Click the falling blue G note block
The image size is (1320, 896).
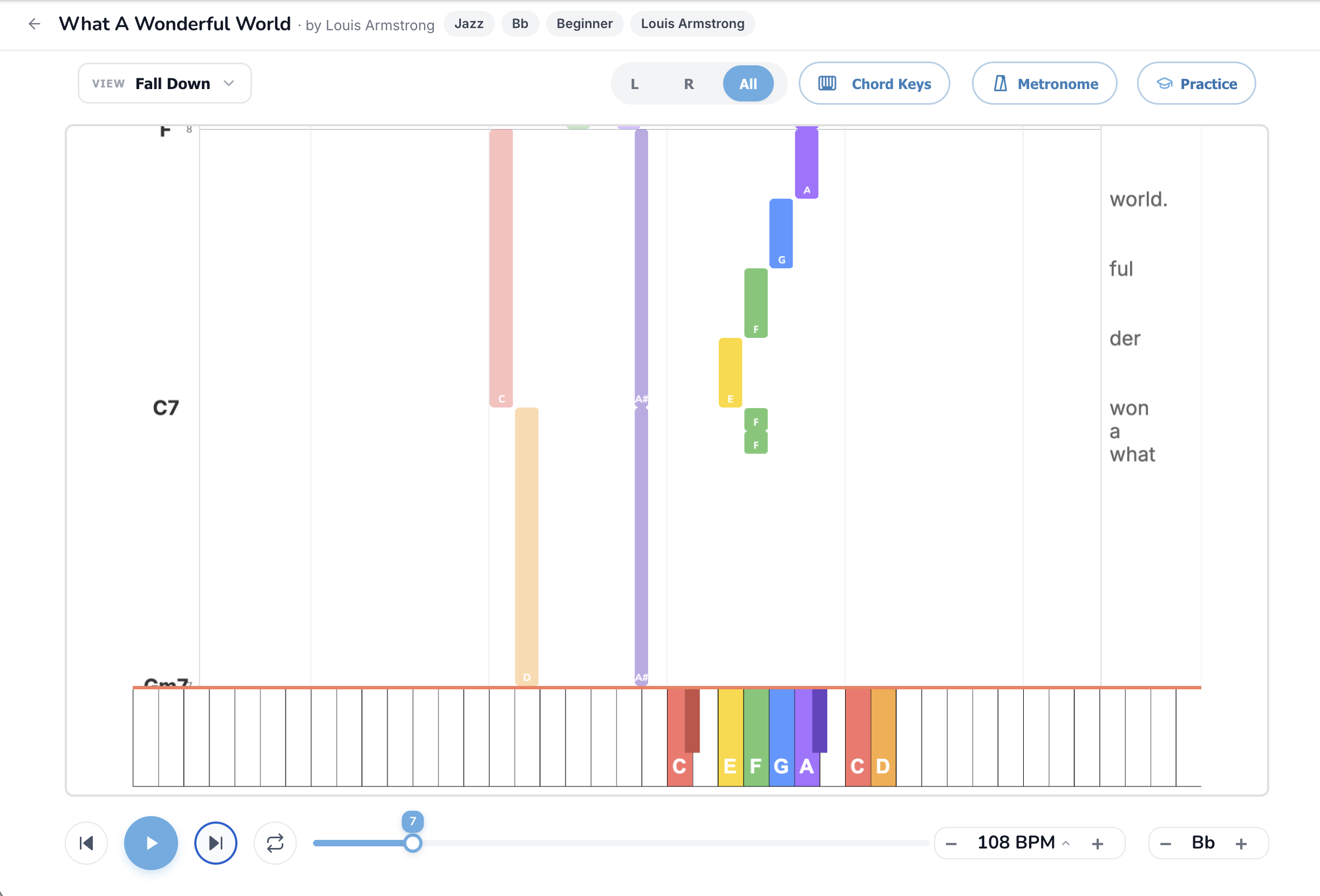coord(781,233)
